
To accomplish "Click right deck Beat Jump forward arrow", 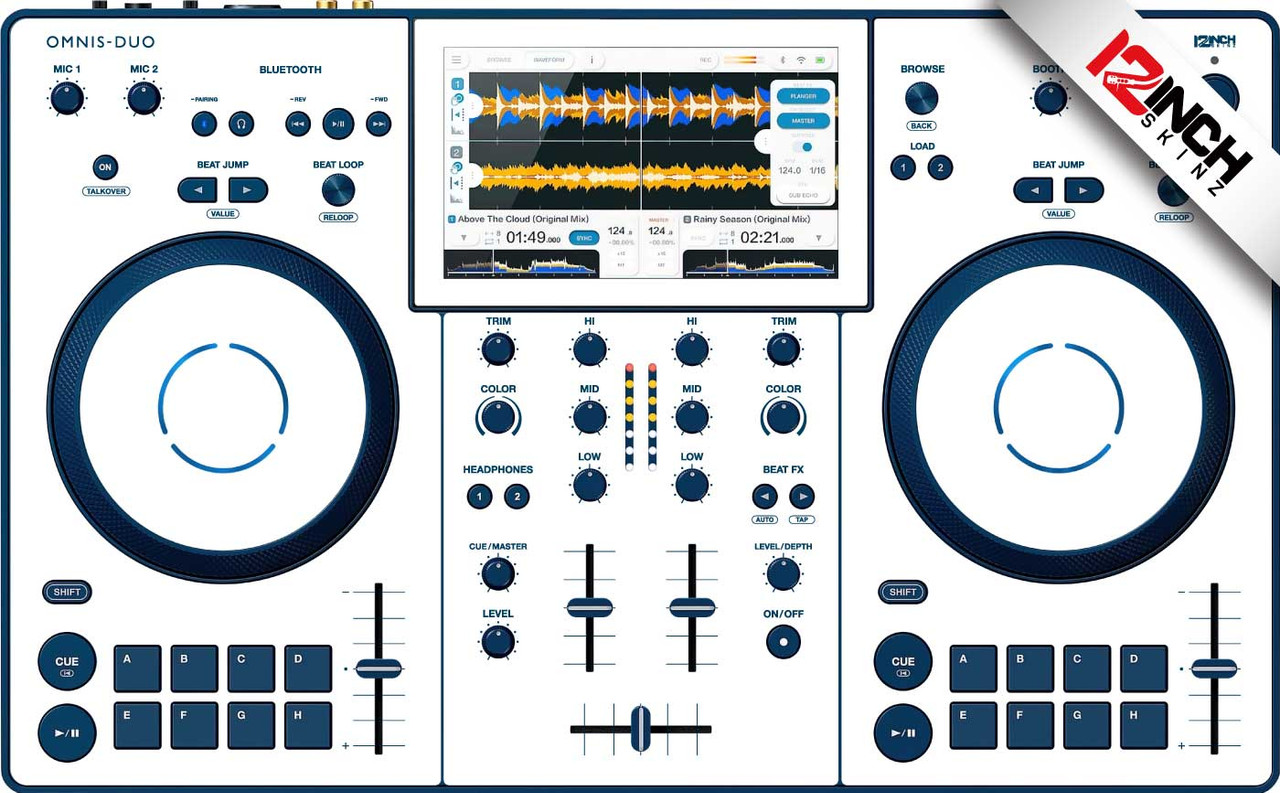I will 1084,190.
